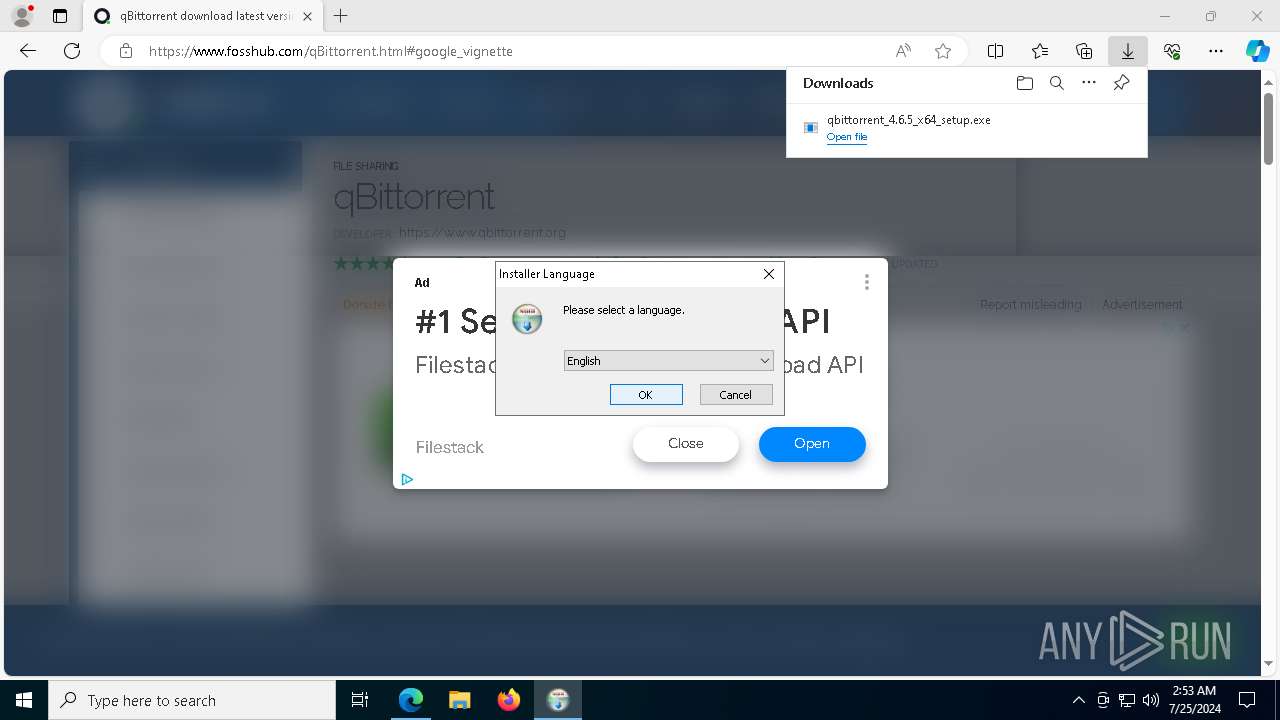
Task: Open a new browser tab
Action: 341,16
